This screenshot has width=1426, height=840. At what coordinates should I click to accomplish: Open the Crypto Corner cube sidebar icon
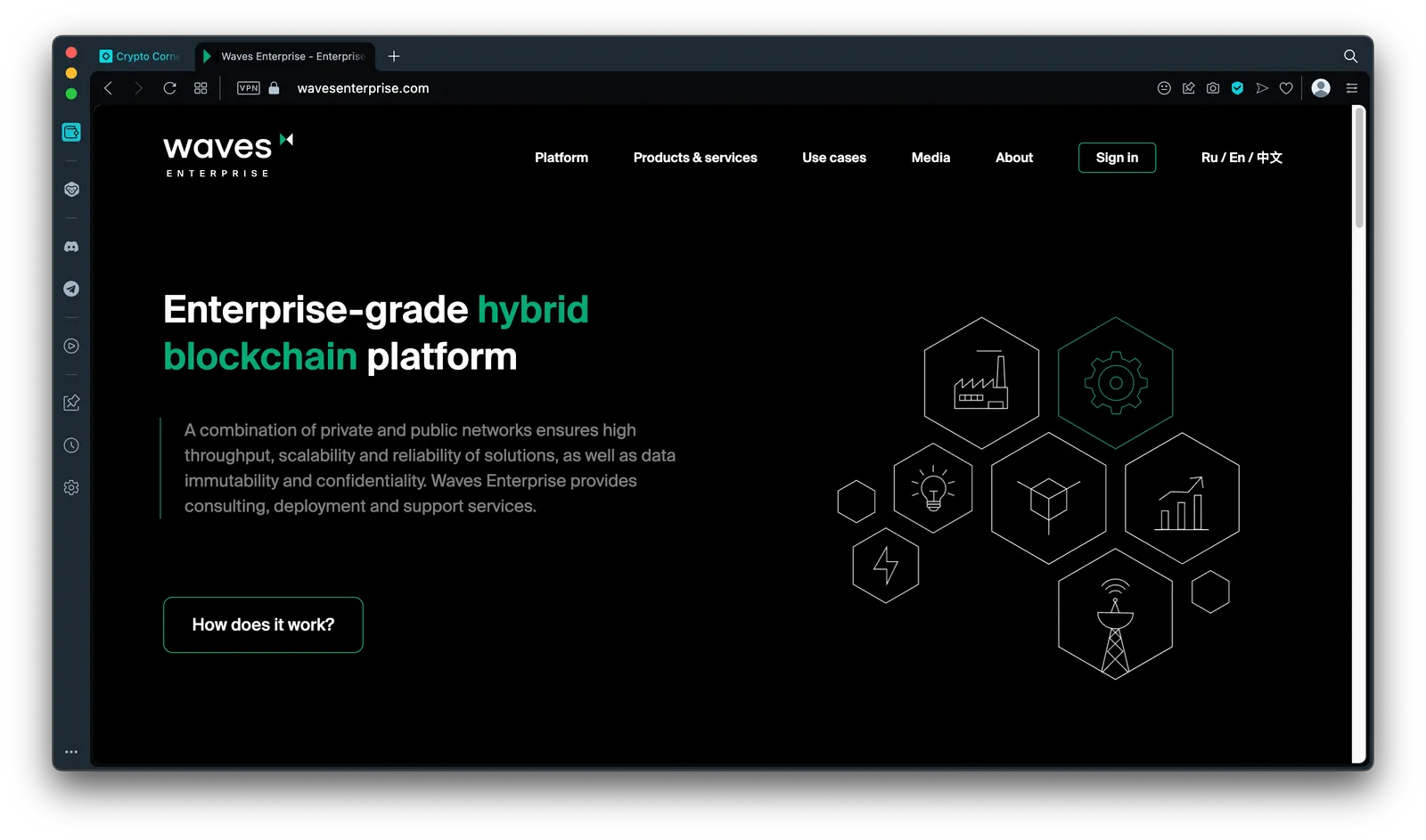pyautogui.click(x=71, y=190)
